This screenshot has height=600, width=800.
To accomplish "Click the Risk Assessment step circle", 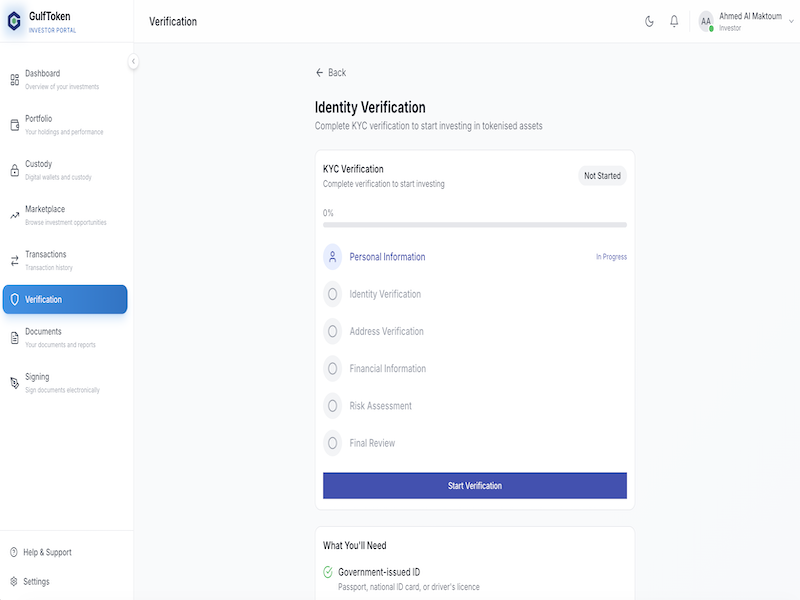I will click(332, 406).
